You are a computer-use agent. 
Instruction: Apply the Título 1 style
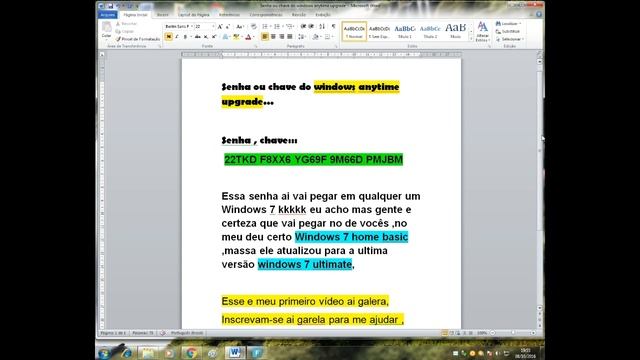coord(404,31)
